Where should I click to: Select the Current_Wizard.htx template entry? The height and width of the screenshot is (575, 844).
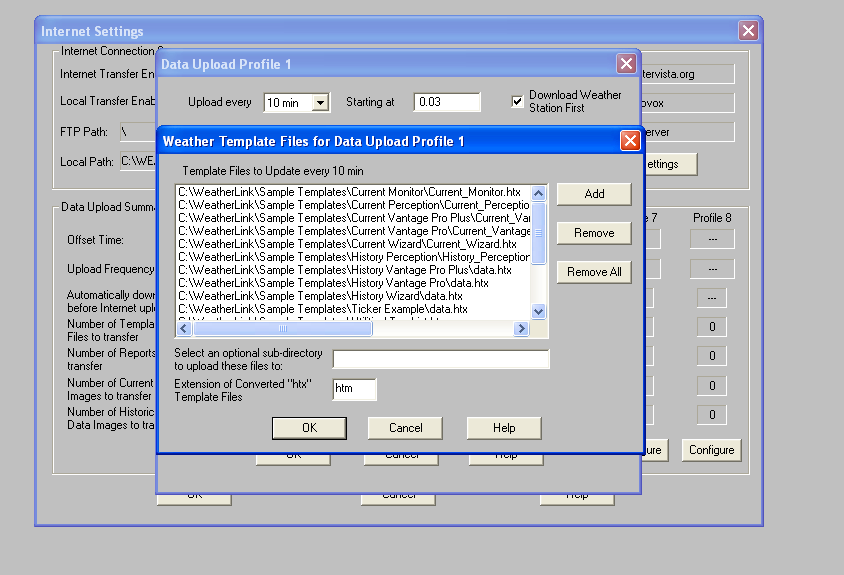347,244
